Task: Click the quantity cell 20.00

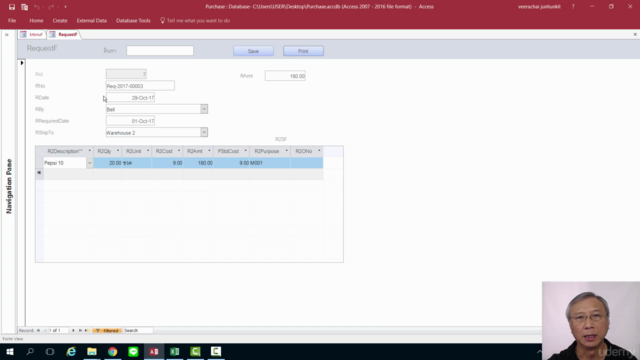Action: [108, 163]
